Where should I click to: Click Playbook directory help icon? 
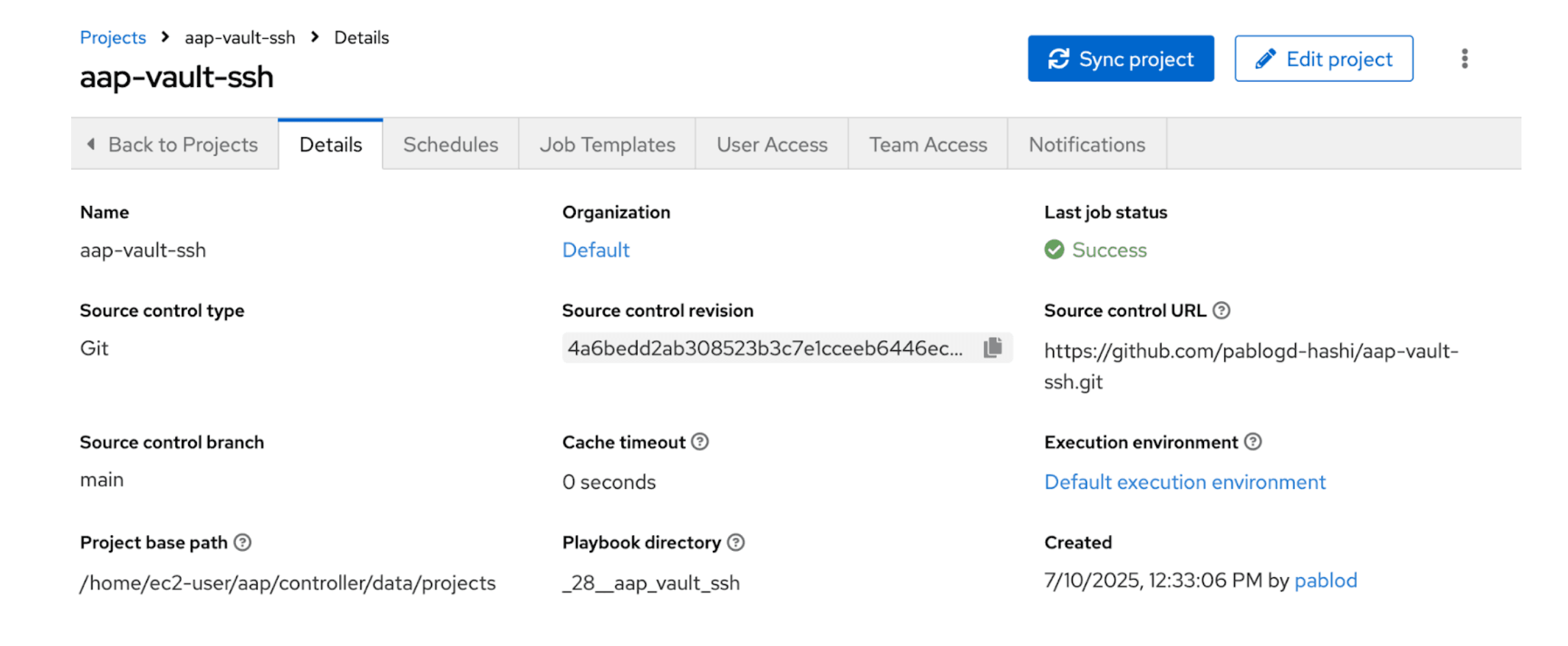(x=735, y=543)
